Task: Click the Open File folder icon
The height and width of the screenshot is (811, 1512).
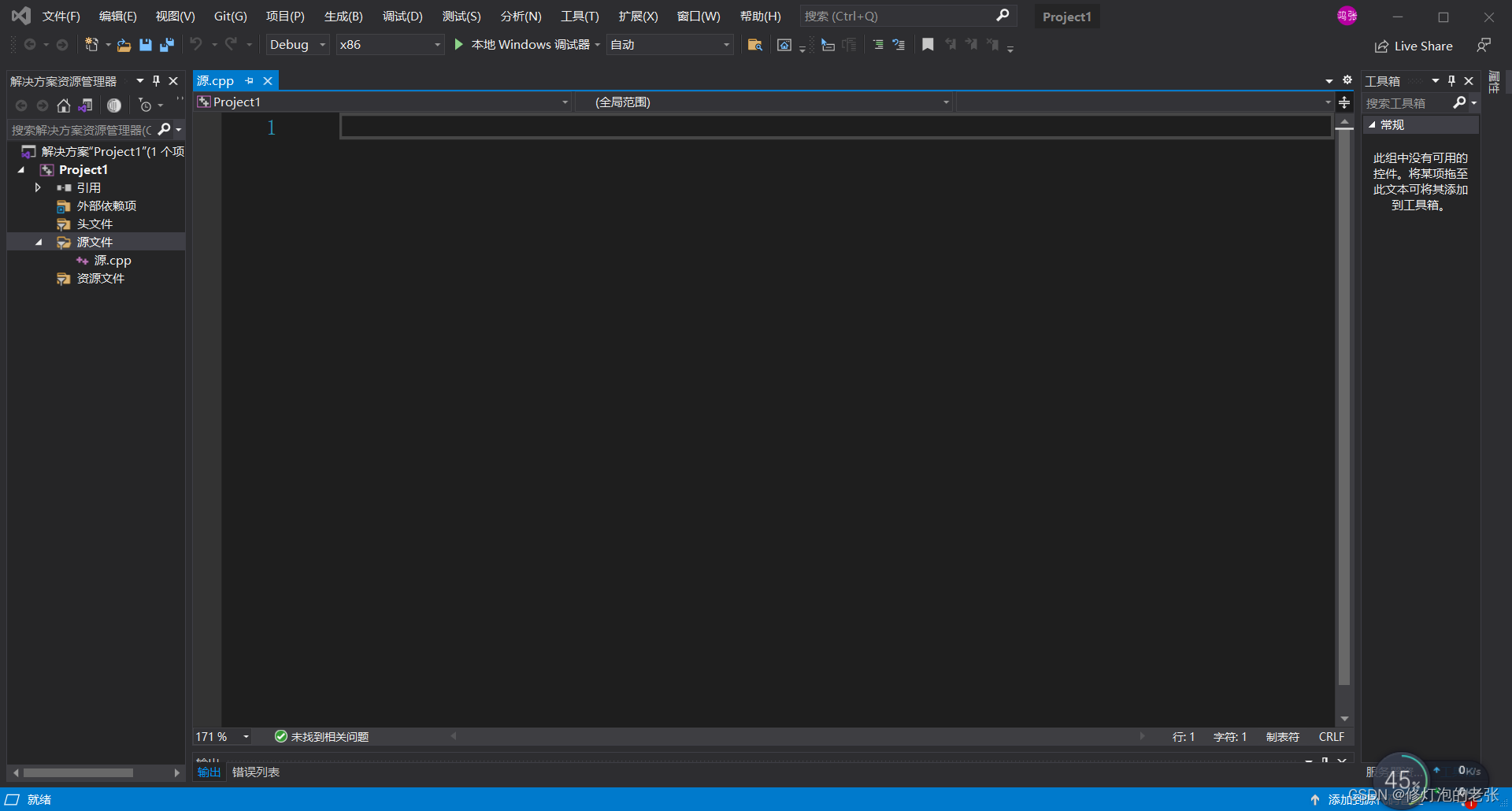Action: [124, 45]
